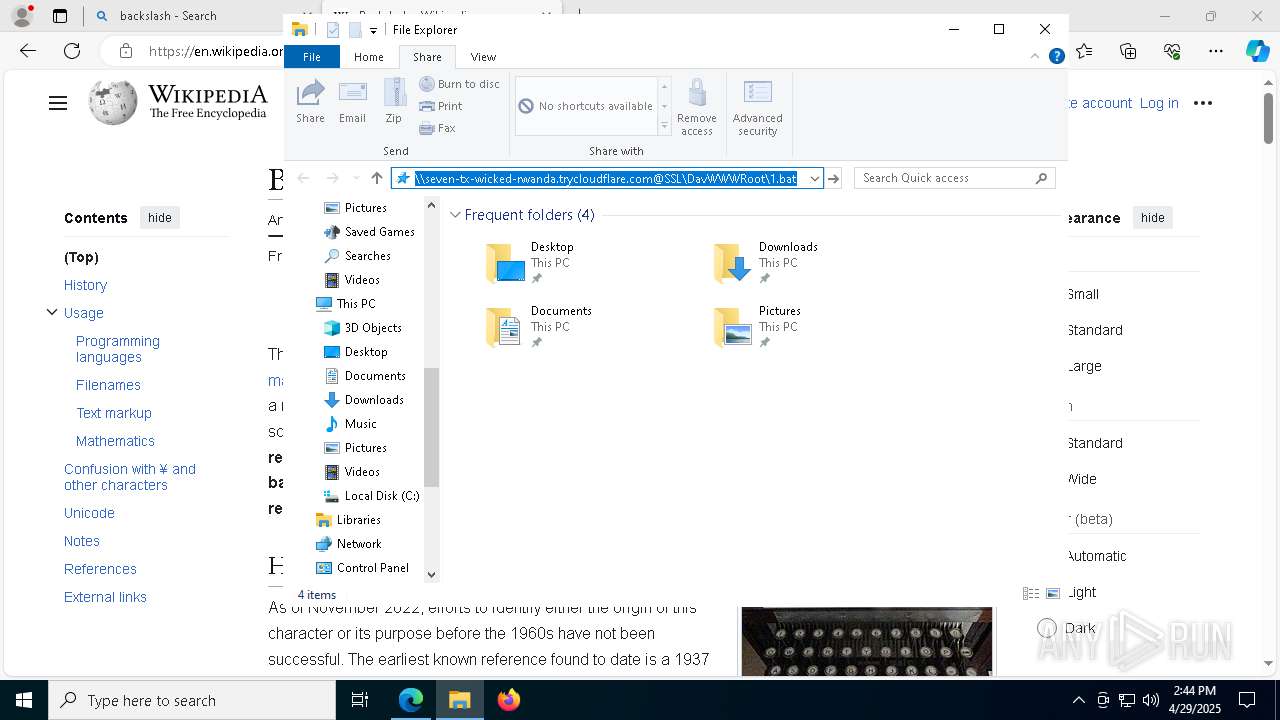This screenshot has height=720, width=1280.
Task: Open Task View on the taskbar
Action: click(x=360, y=700)
